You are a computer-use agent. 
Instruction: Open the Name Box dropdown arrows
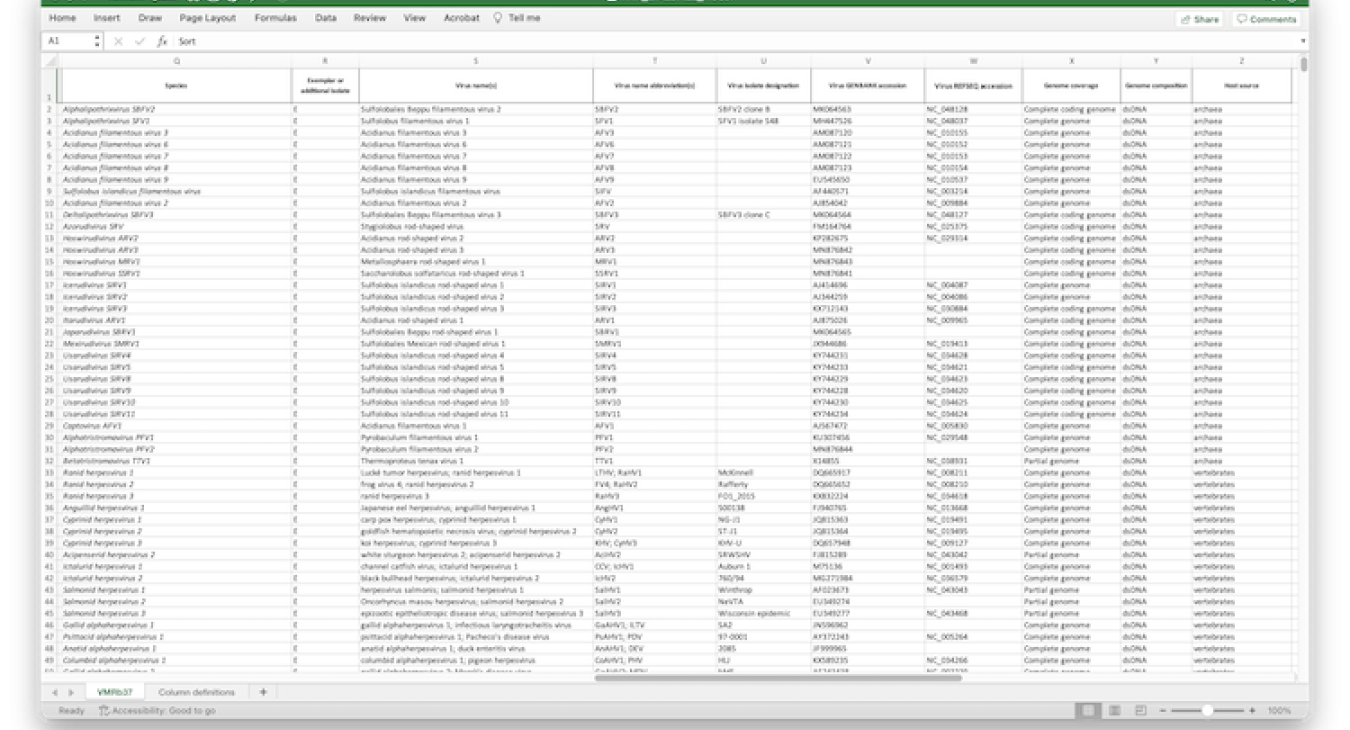(x=97, y=42)
